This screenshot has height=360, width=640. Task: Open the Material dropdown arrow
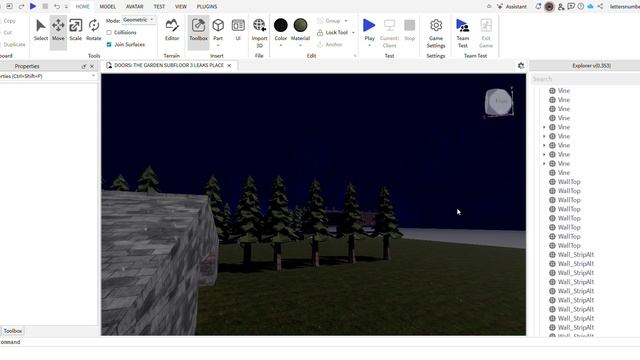pyautogui.click(x=300, y=45)
